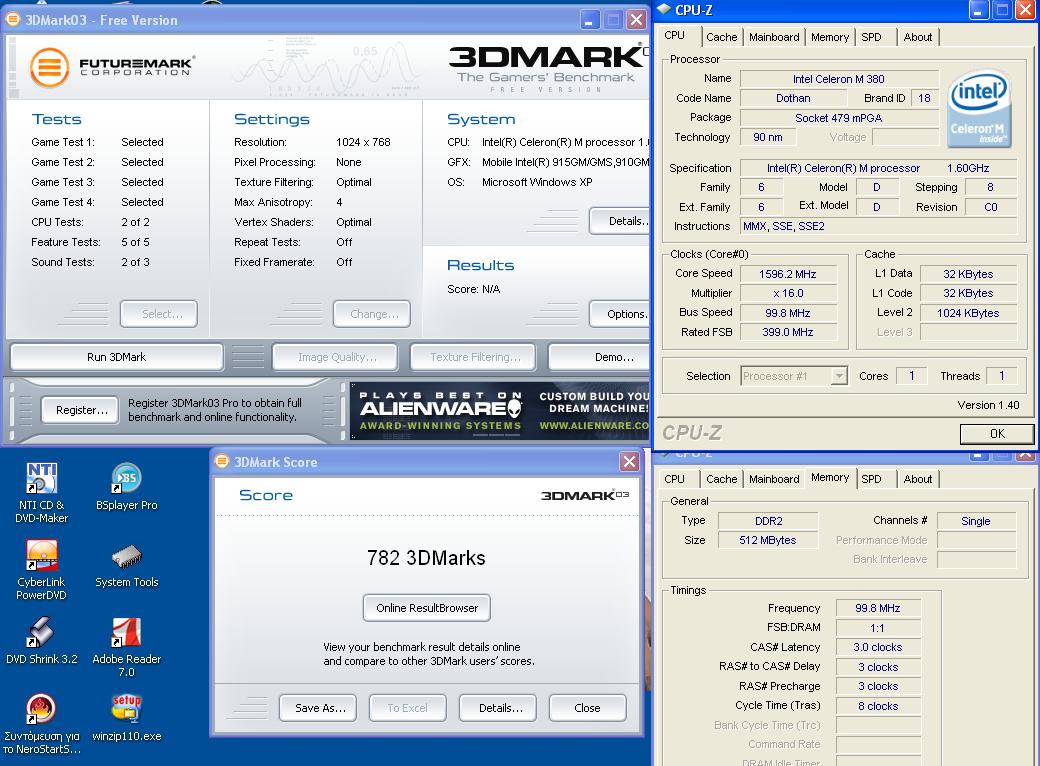Open Details... in score dialog
1040x766 pixels.
pyautogui.click(x=498, y=708)
